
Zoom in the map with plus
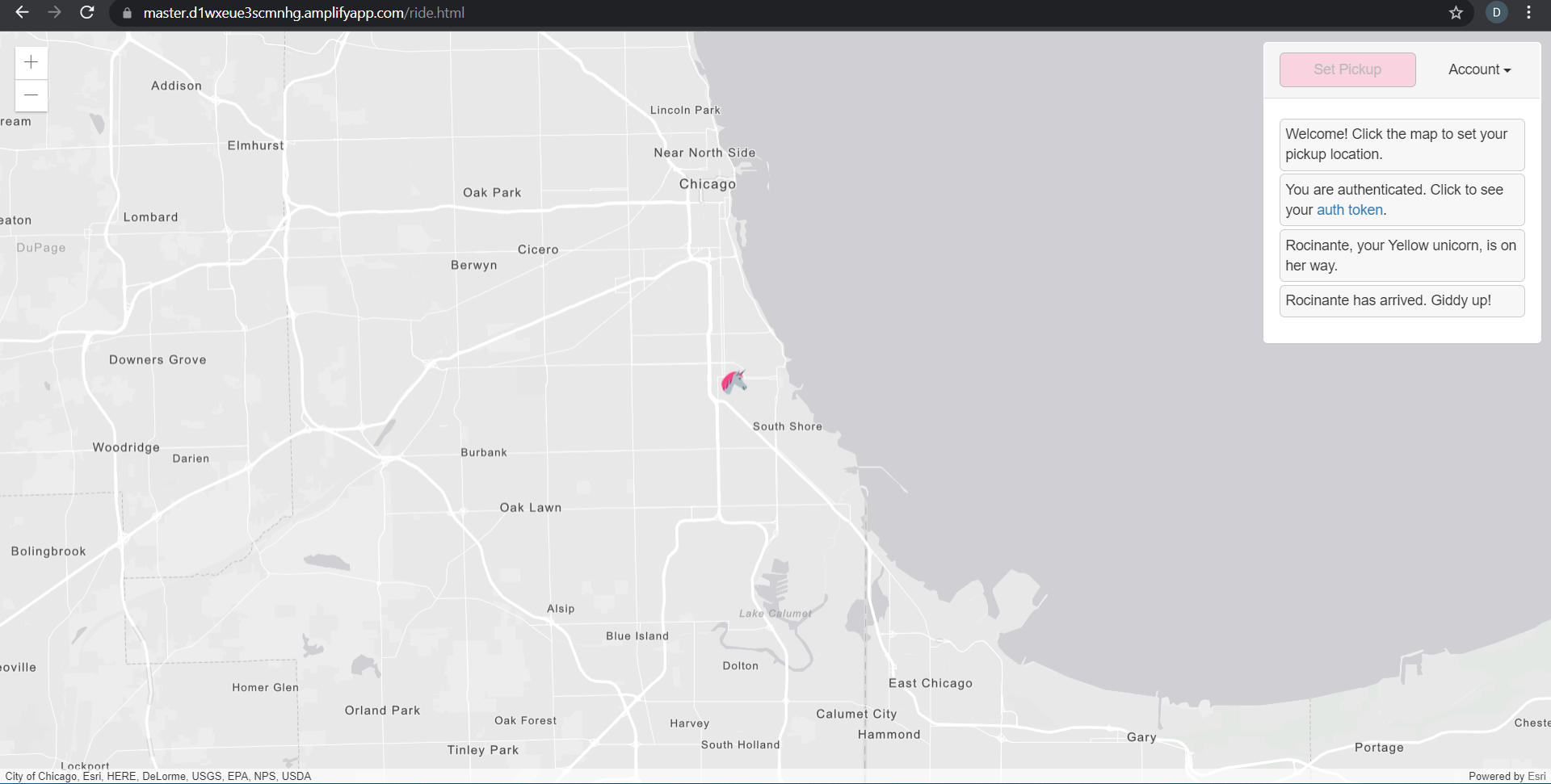pos(32,62)
